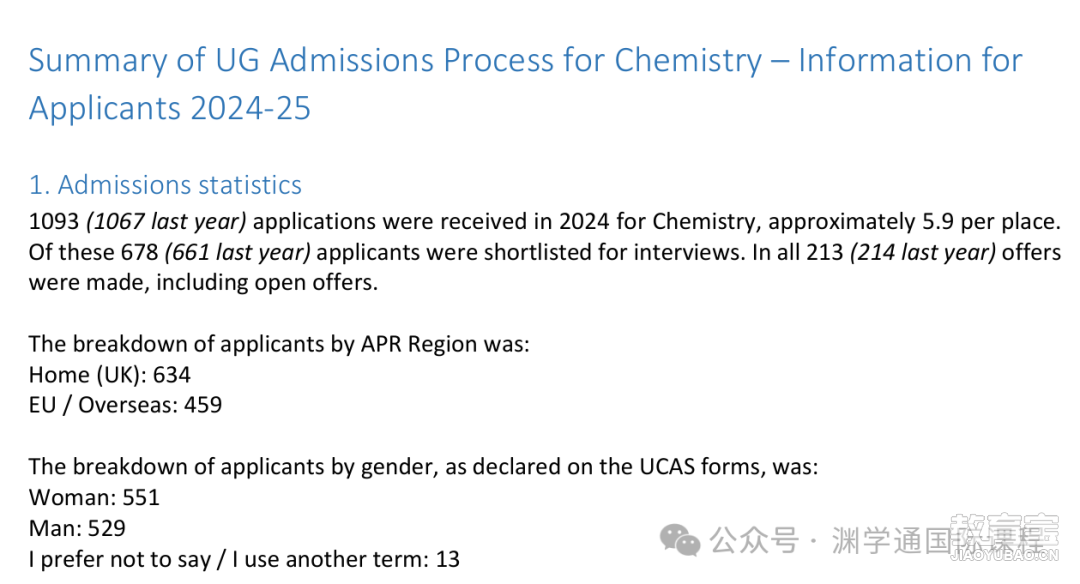Click the '渊学通国际课程' watermark text
1080x584 pixels.
click(x=937, y=540)
